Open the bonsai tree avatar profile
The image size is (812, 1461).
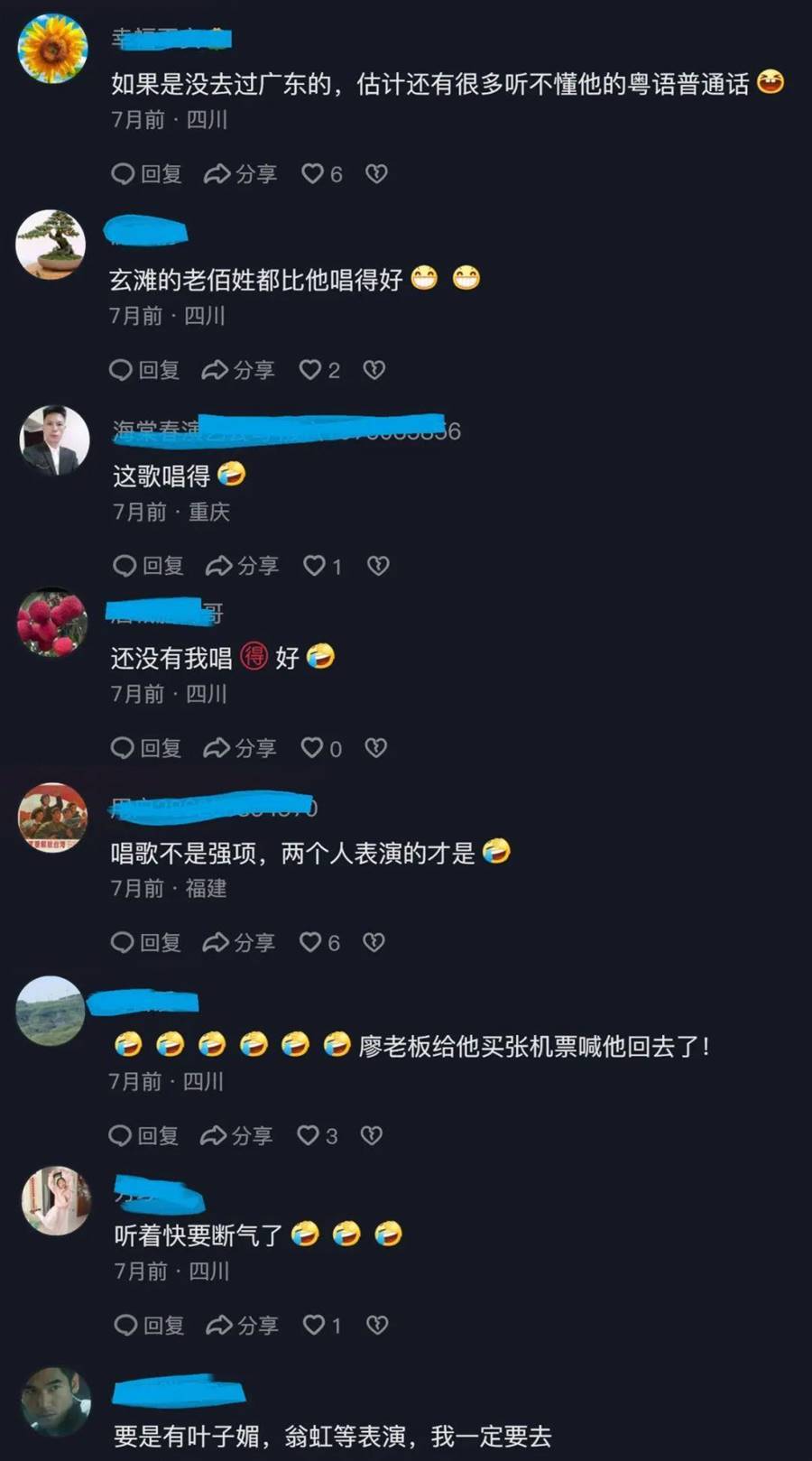(x=51, y=245)
